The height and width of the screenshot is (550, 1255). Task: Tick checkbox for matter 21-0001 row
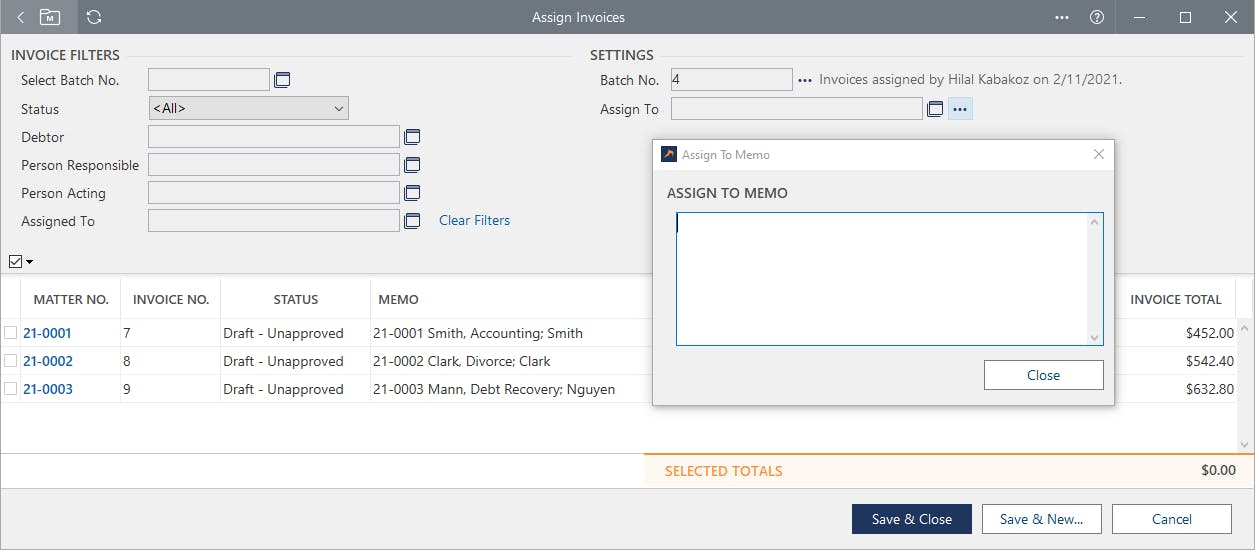[x=11, y=333]
